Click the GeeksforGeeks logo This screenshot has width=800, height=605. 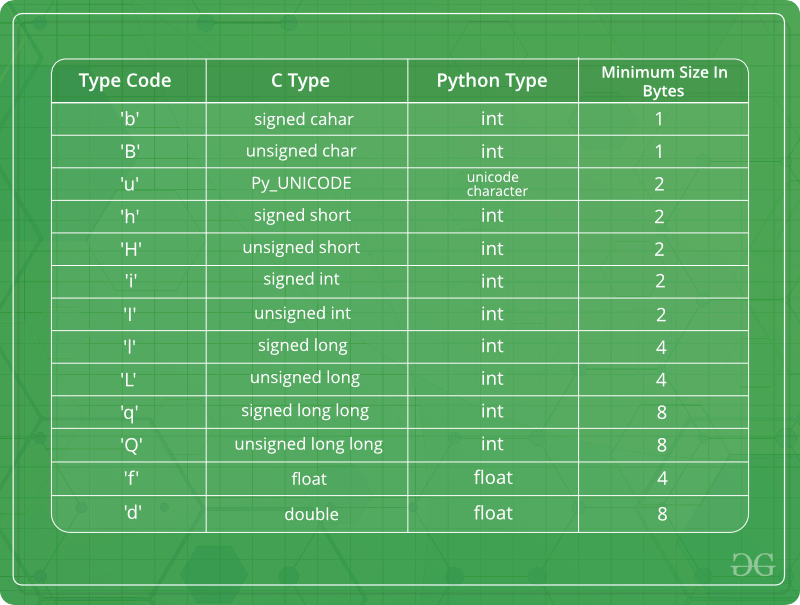pyautogui.click(x=752, y=563)
